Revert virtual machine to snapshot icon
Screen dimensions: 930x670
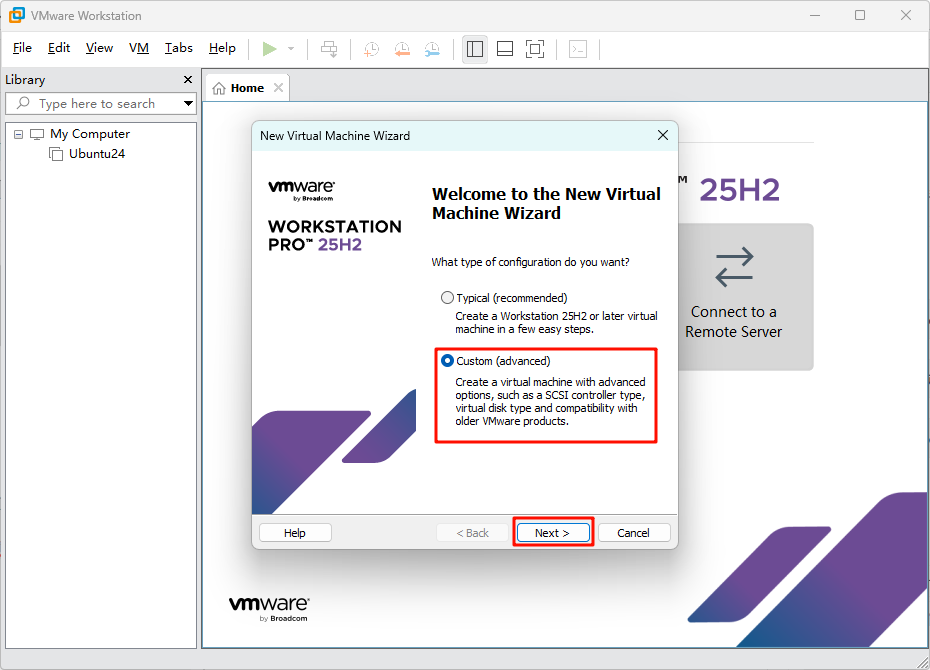coord(402,49)
